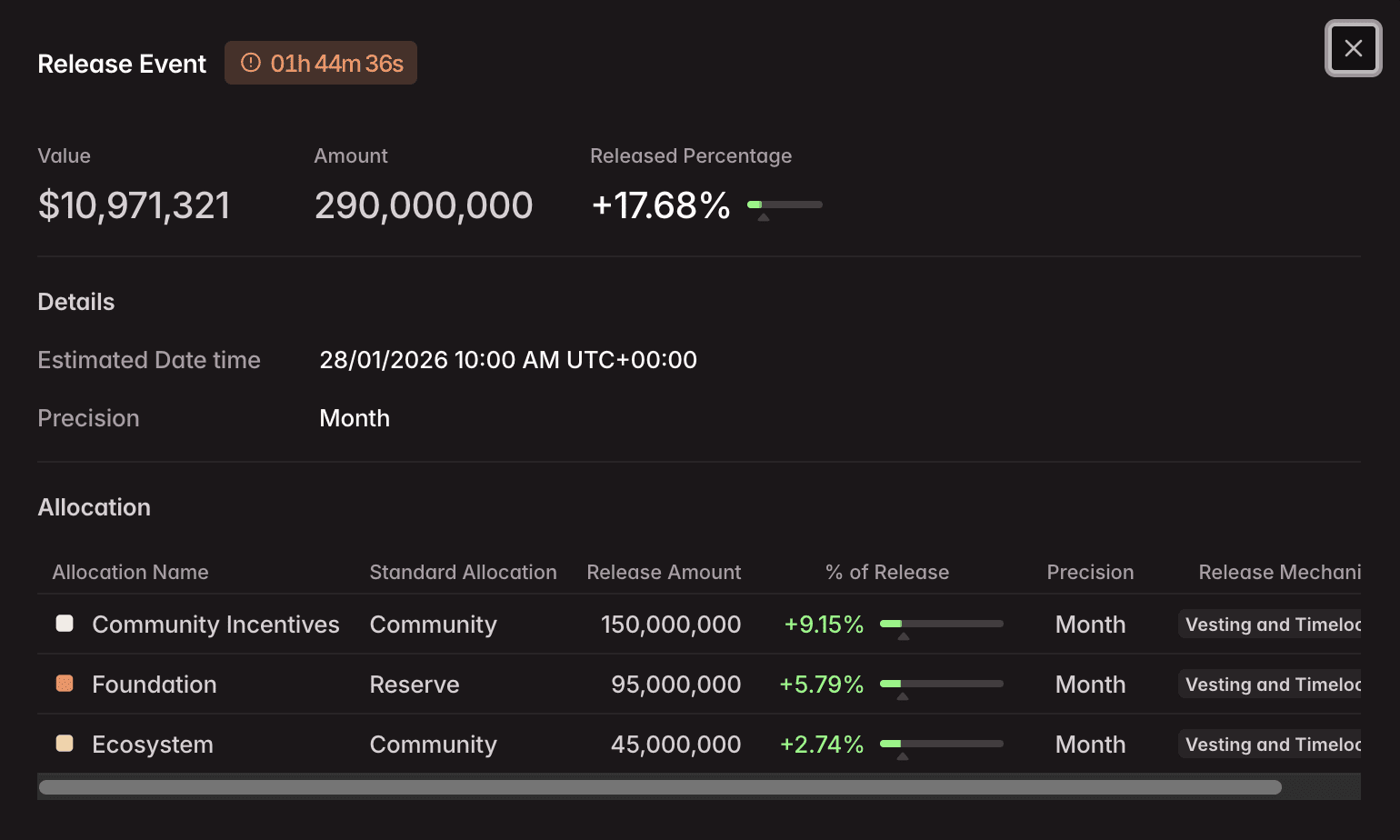This screenshot has width=1400, height=840.
Task: Expand the truncated Release Mechanism column
Action: pyautogui.click(x=1280, y=572)
